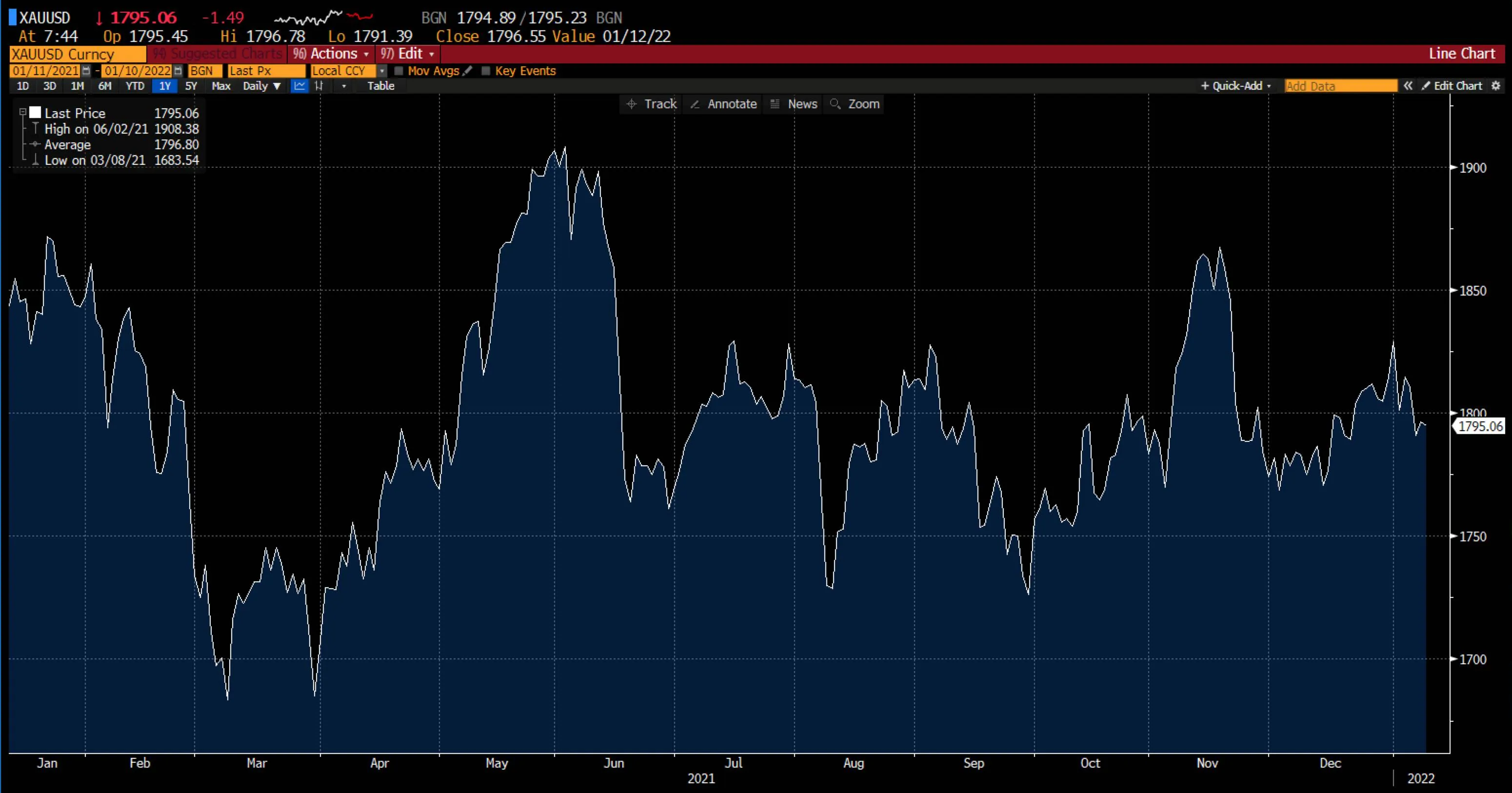Viewport: 1512px width, 793px height.
Task: Toggle Last Price visibility in the legend
Action: pyautogui.click(x=35, y=112)
